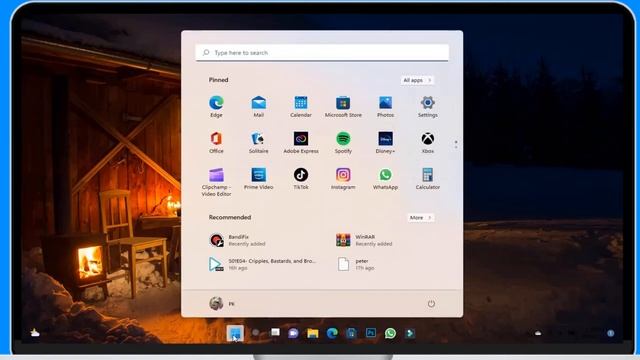Open the Disney+ app
The height and width of the screenshot is (360, 640).
click(385, 142)
